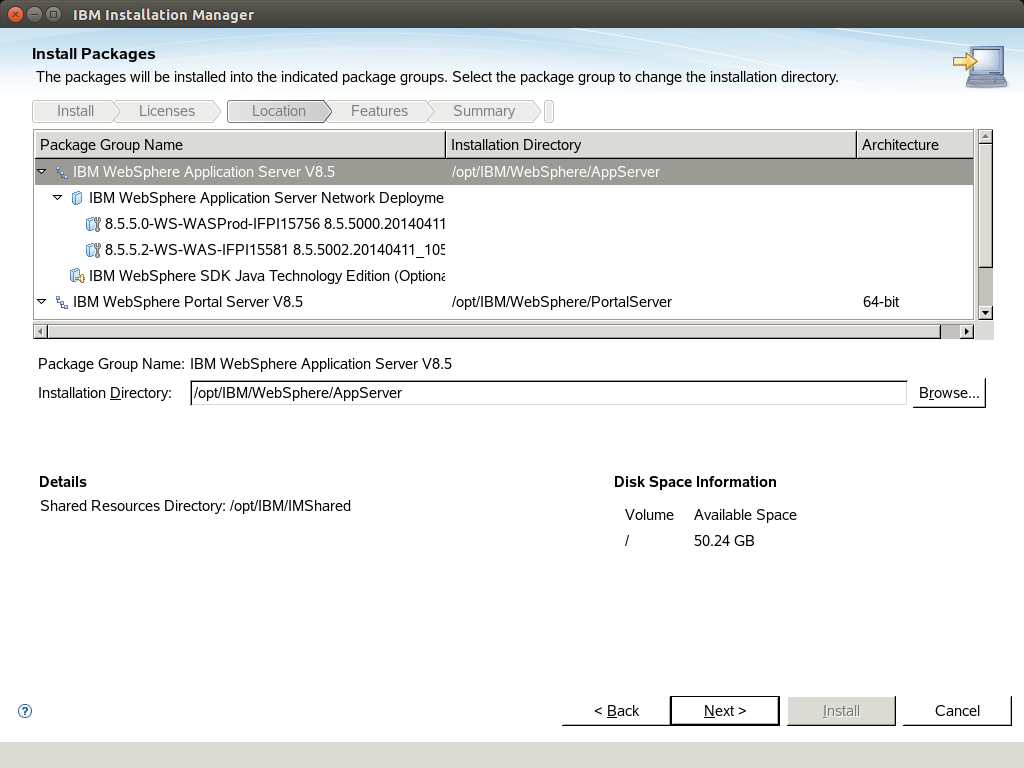
Task: Collapse IBM WebSphere Portal Server V8.5 group
Action: pos(42,302)
